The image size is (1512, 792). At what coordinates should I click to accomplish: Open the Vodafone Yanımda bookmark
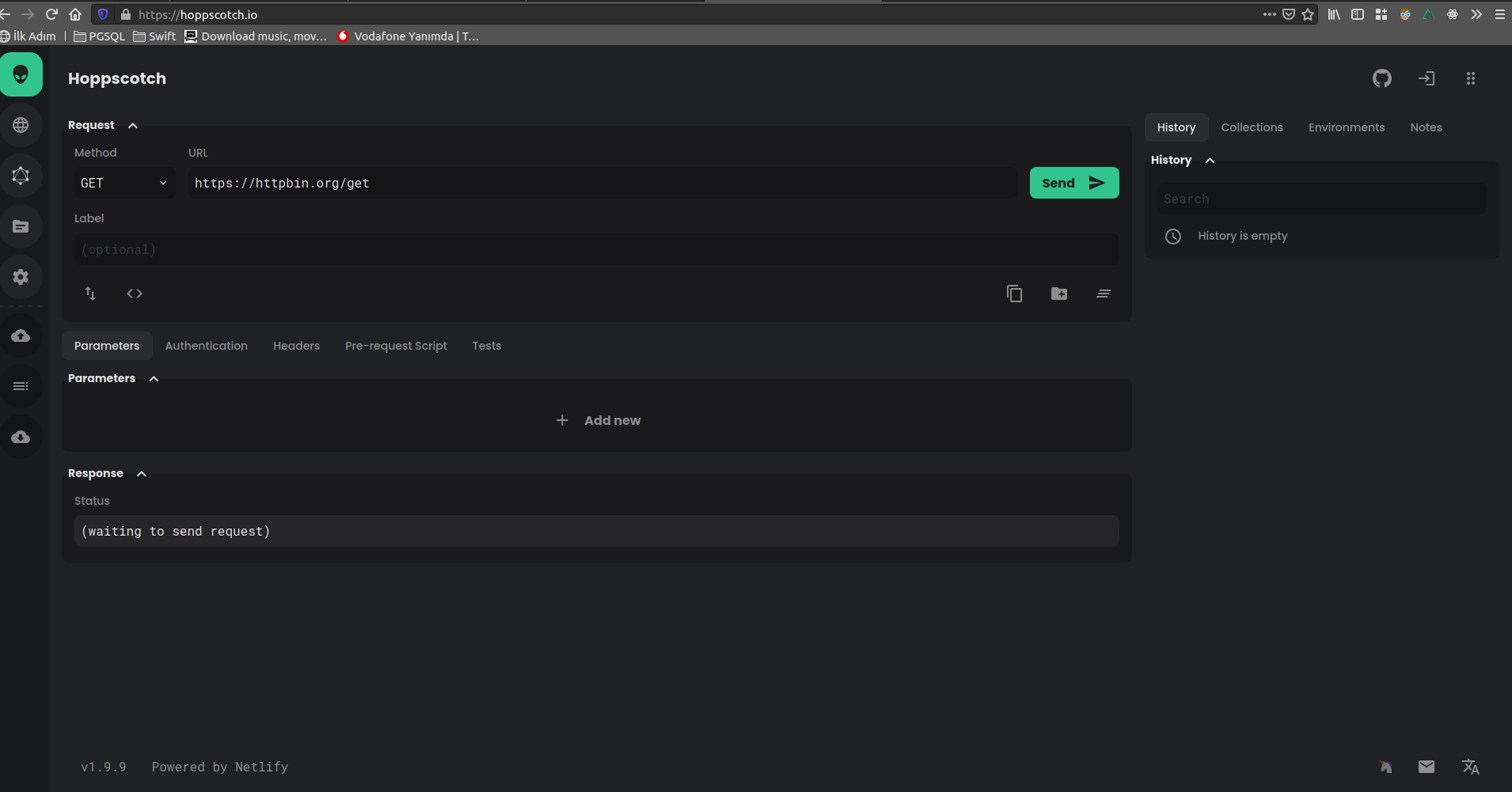[x=408, y=36]
